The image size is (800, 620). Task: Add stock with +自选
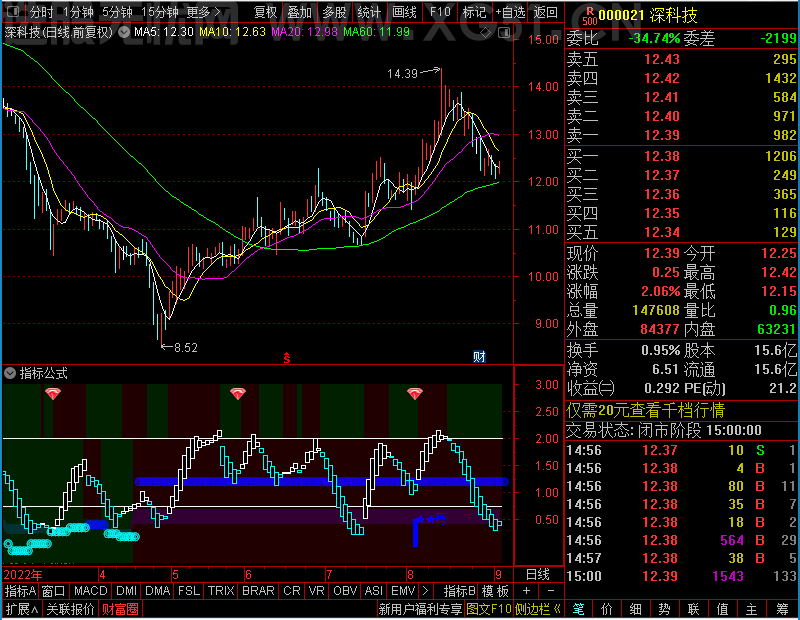pyautogui.click(x=510, y=12)
